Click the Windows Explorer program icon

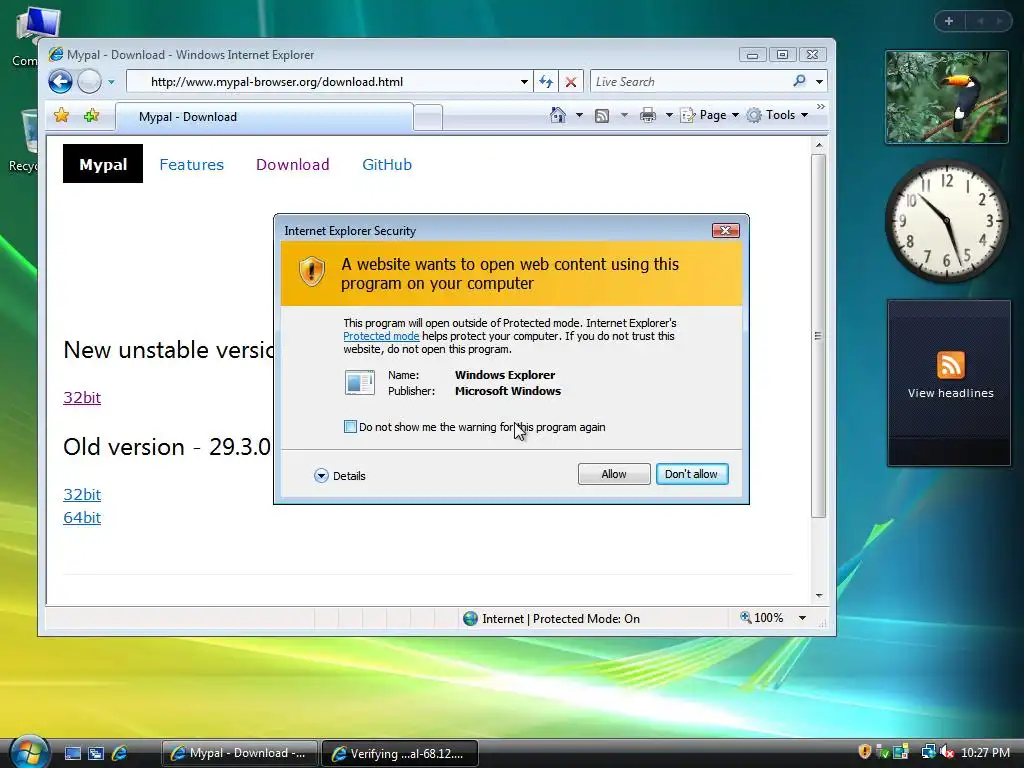(x=360, y=383)
